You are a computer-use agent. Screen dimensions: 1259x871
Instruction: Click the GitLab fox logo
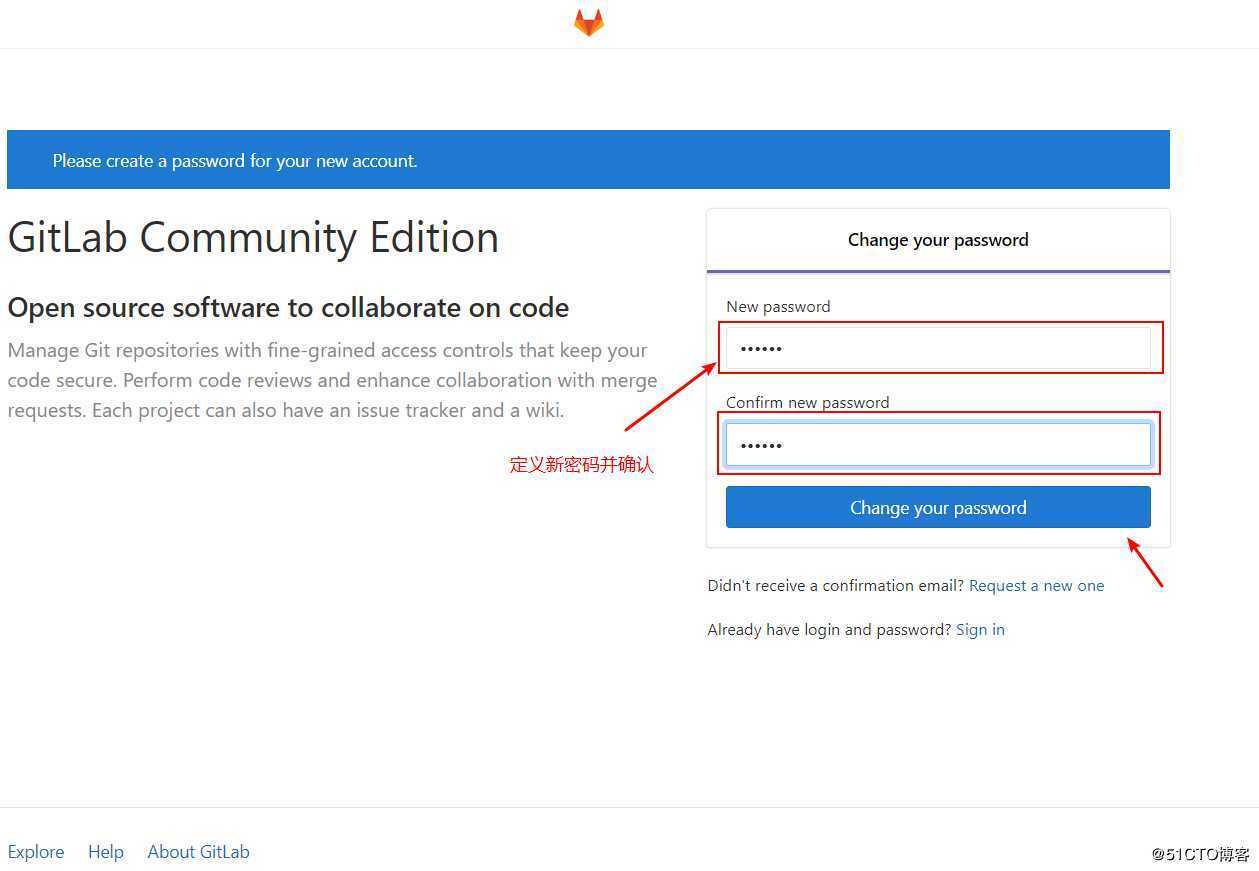coord(589,22)
